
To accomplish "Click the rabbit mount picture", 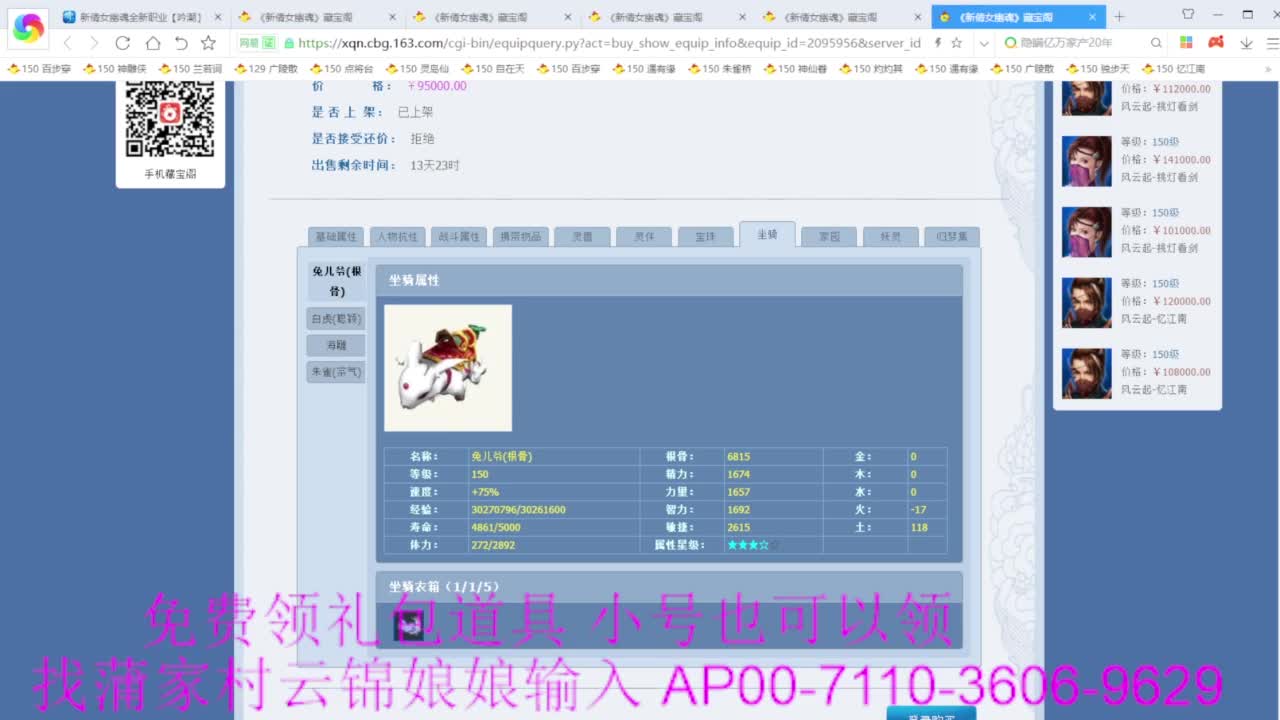I will click(x=448, y=368).
